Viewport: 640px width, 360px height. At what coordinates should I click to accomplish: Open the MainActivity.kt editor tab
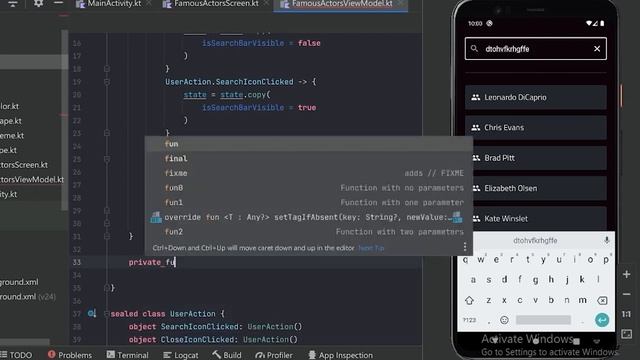point(114,4)
